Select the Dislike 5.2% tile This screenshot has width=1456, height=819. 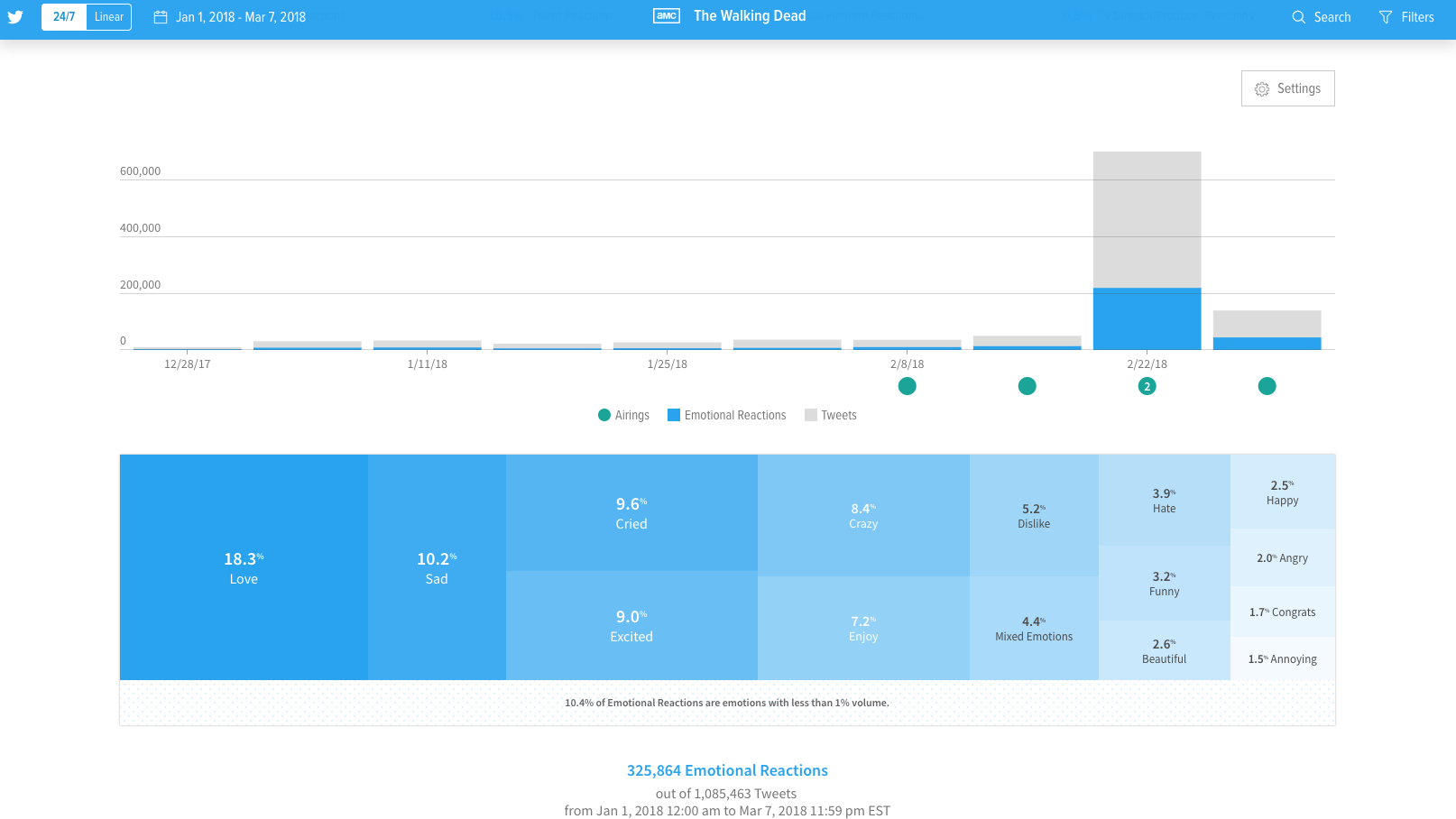tap(1034, 515)
